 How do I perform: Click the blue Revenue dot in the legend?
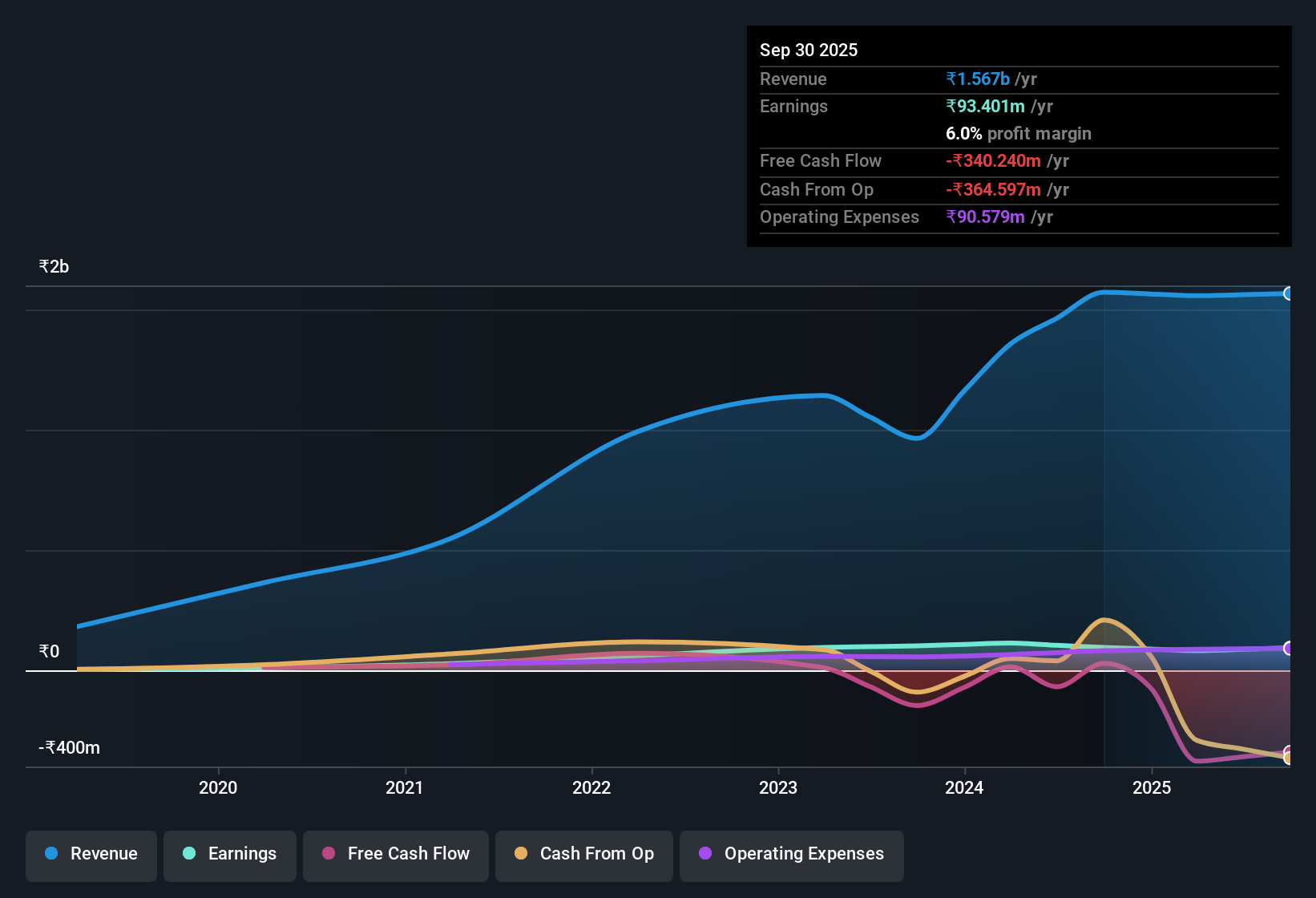(50, 854)
